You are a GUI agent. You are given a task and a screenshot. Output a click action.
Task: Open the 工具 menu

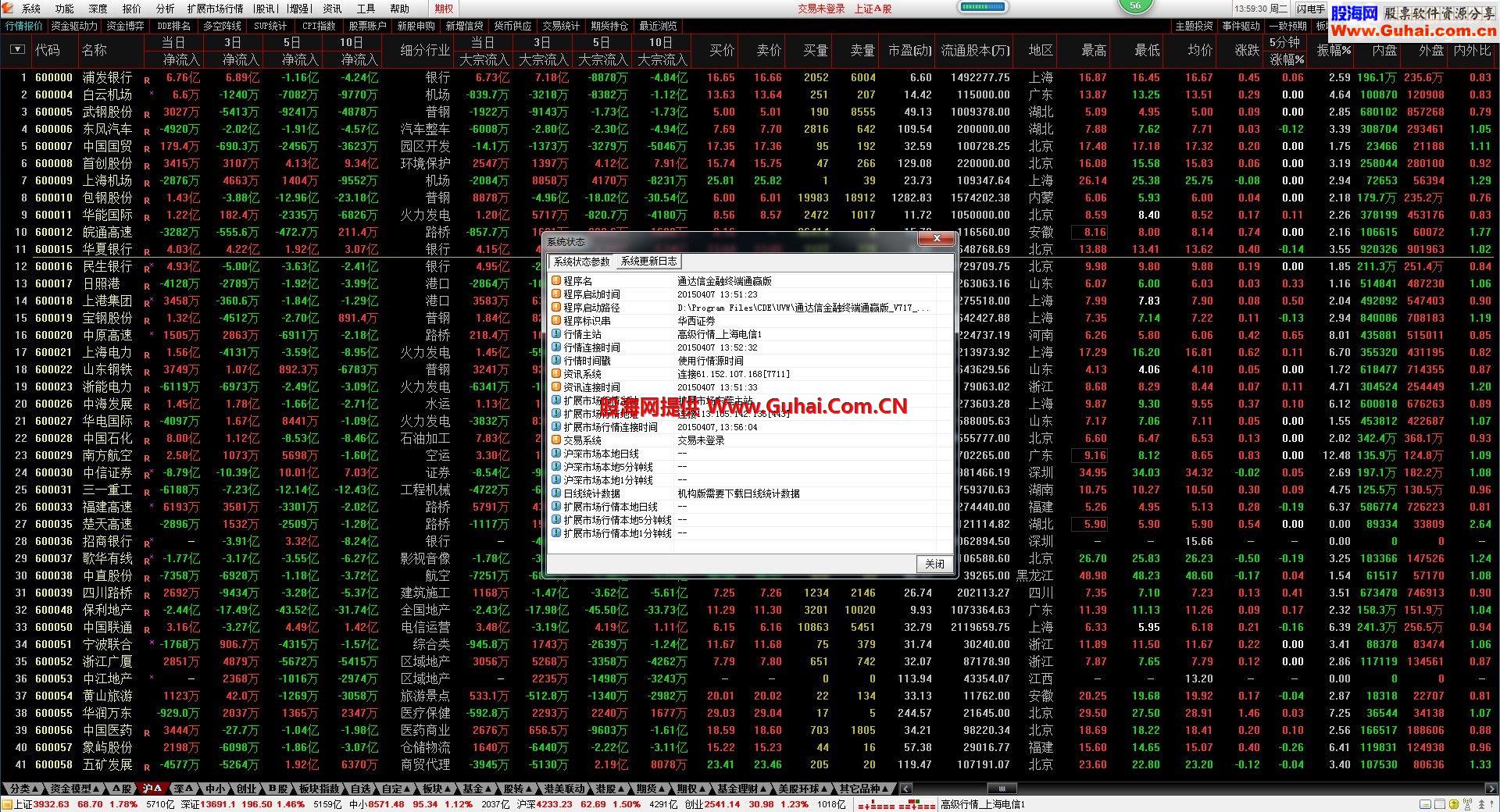click(x=366, y=9)
